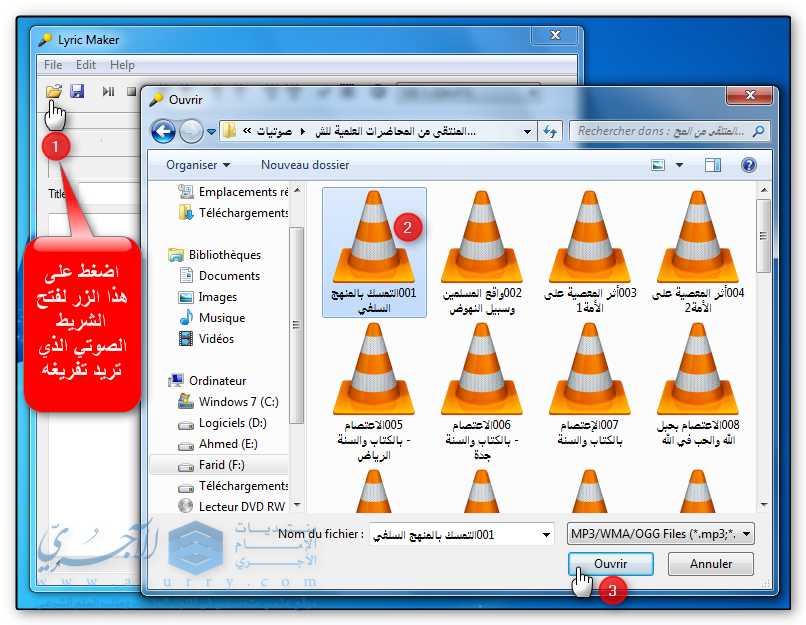The width and height of the screenshot is (806, 625).
Task: Click the play/pause button in Lyric Maker
Action: pyautogui.click(x=108, y=91)
